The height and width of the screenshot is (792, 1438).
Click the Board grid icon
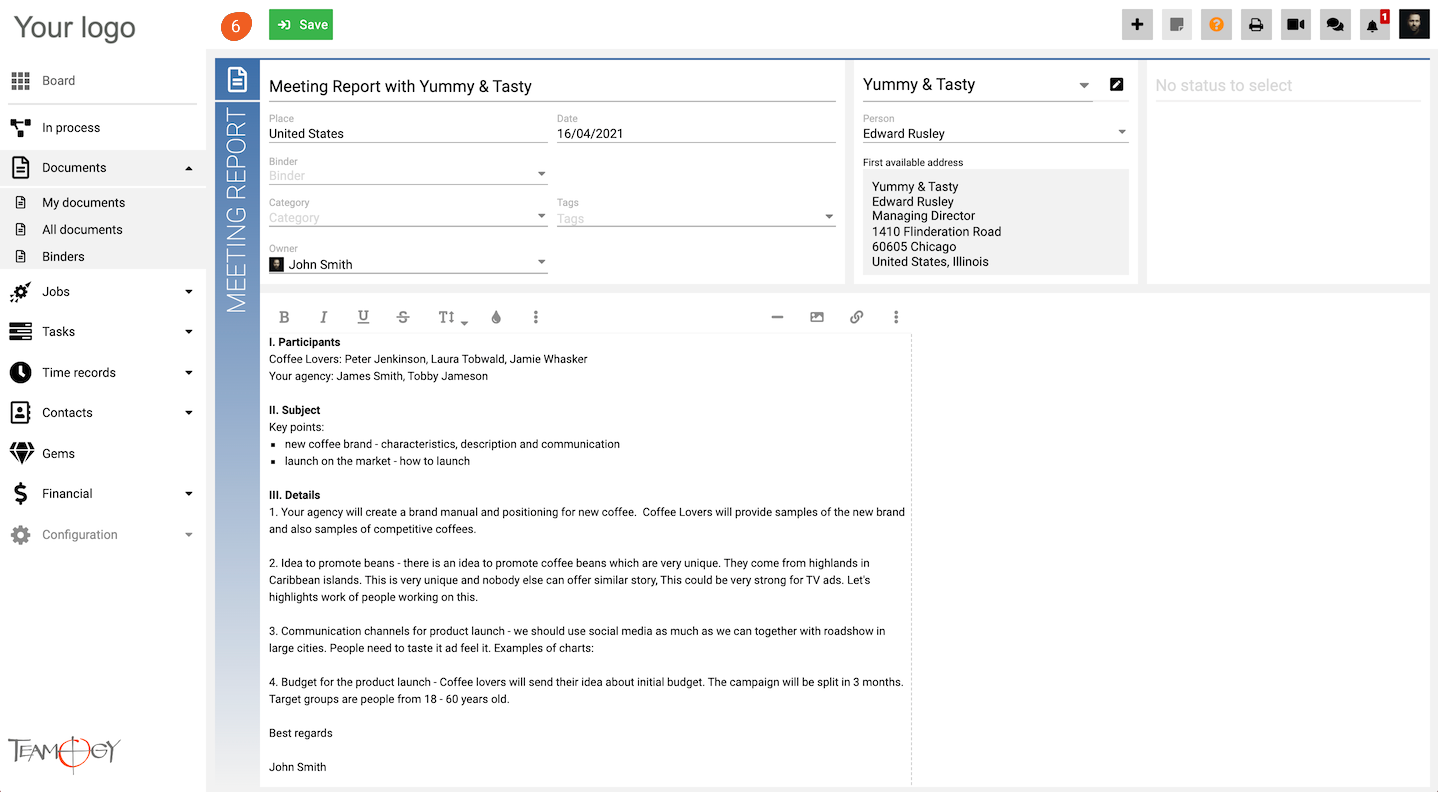tap(20, 81)
